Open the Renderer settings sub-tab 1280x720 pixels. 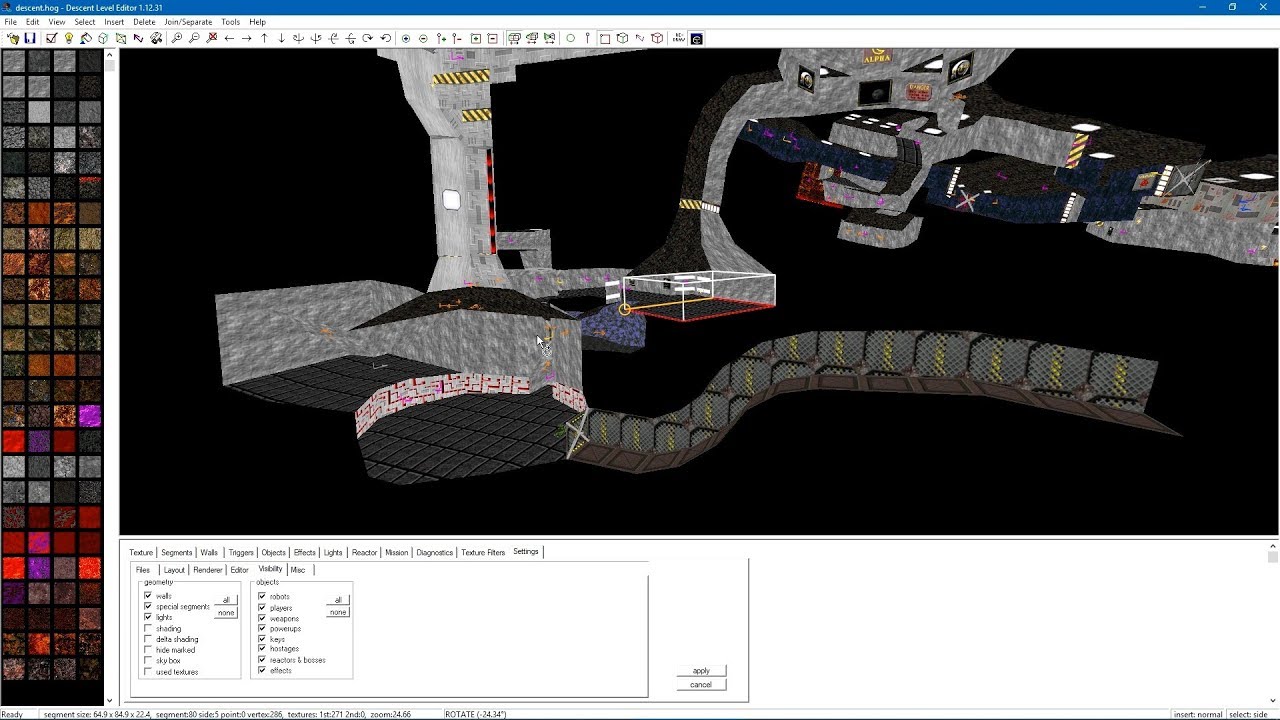click(x=208, y=570)
